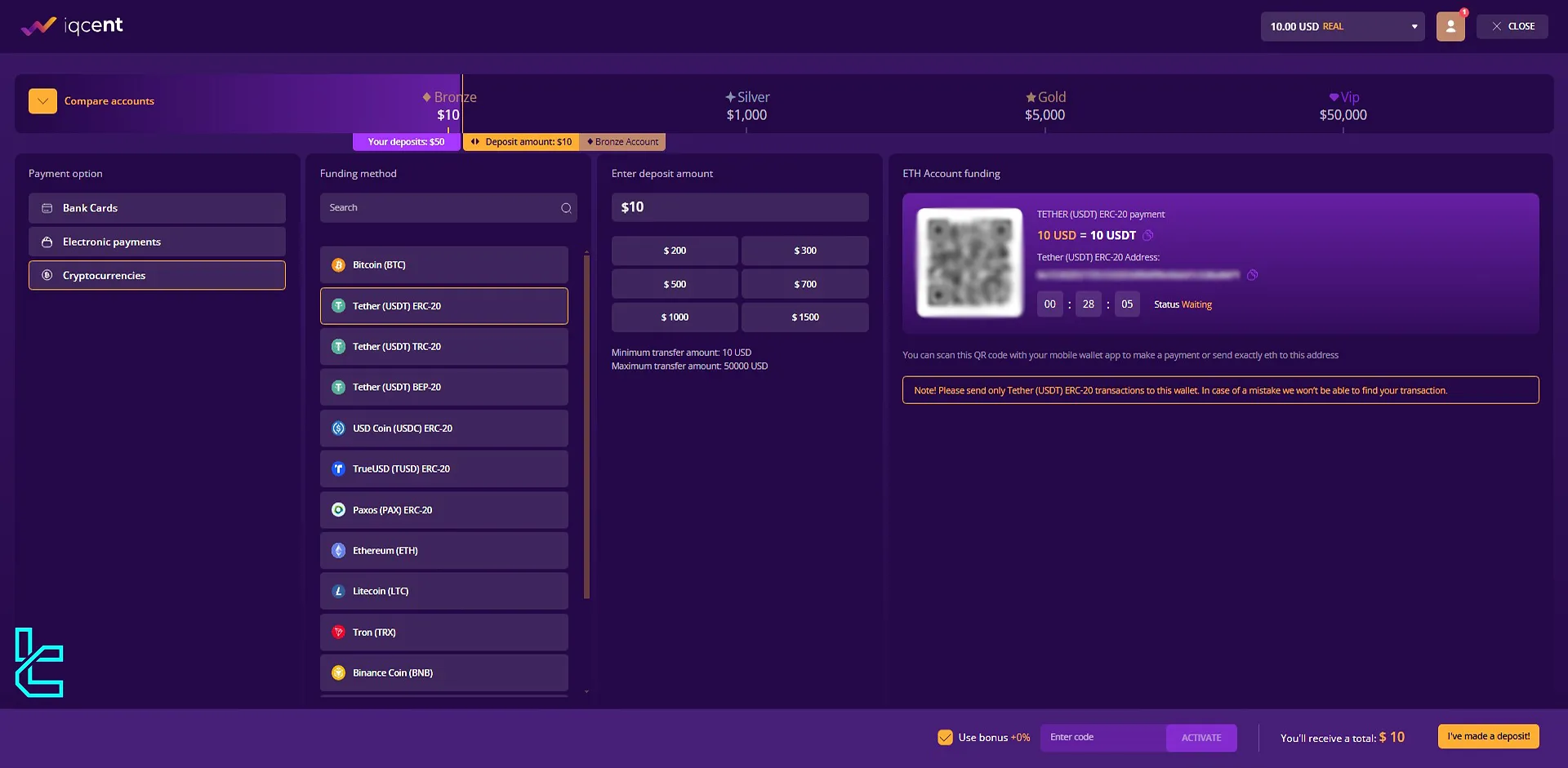Screen dimensions: 1568x768
Task: Click the Tether BEP-20 coin icon
Action: 338,388
